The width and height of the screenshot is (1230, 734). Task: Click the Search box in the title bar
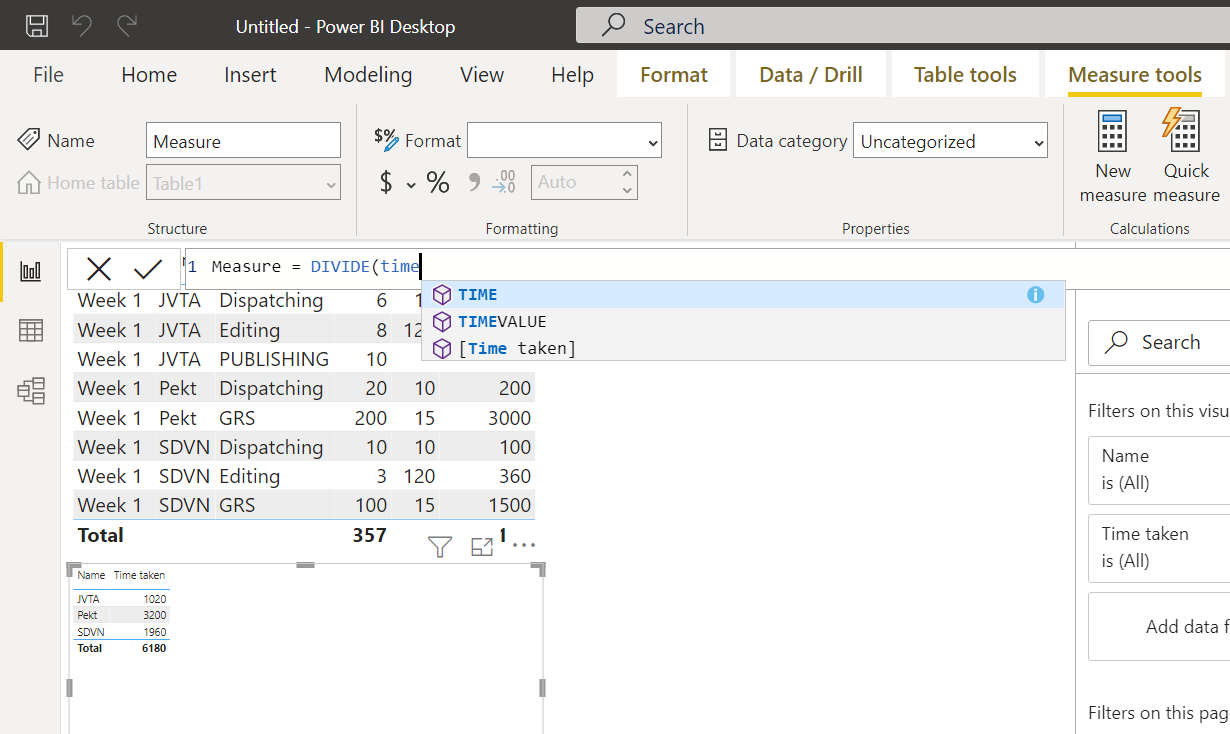pos(903,26)
